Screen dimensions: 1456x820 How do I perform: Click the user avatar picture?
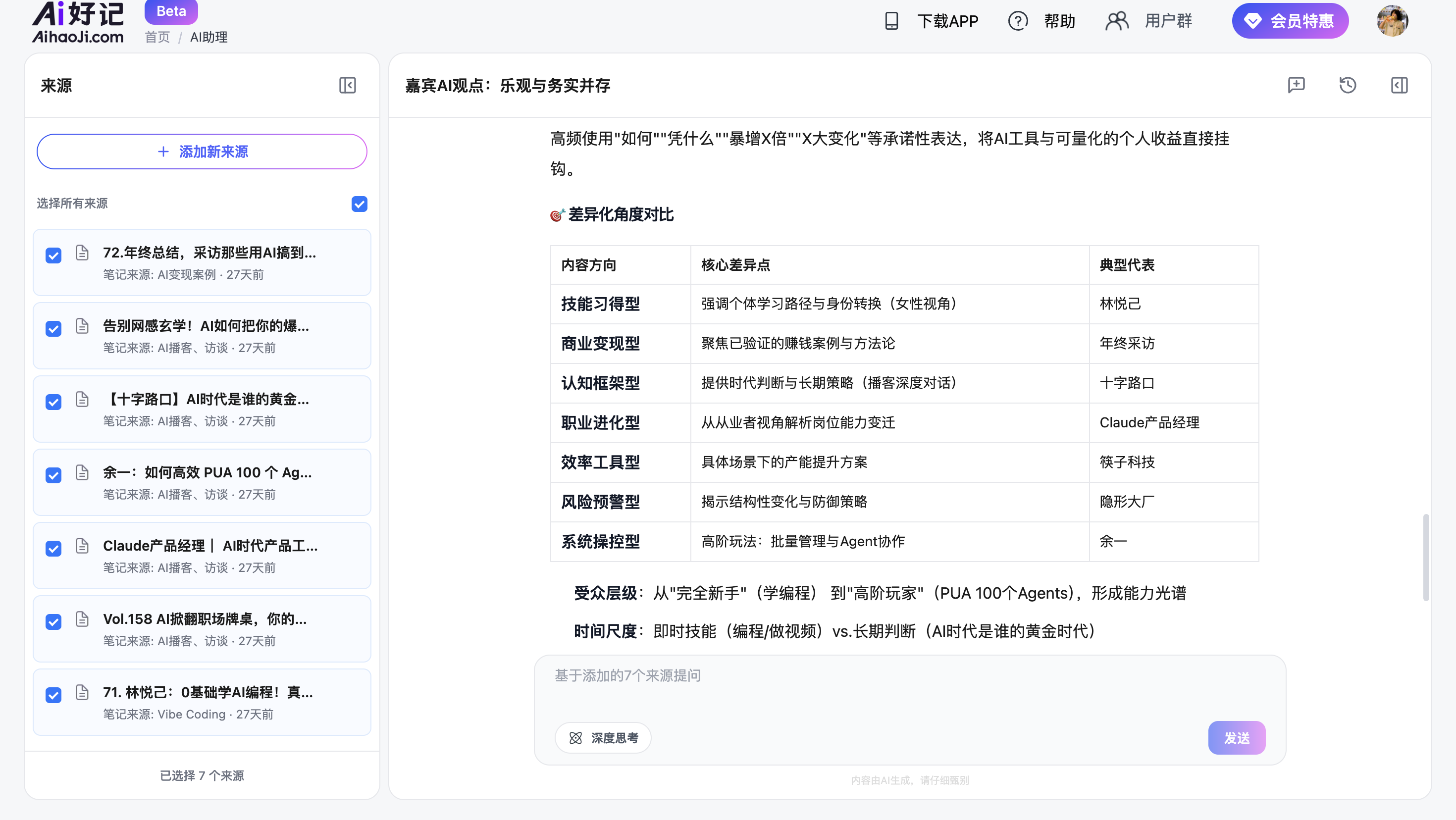click(1392, 21)
